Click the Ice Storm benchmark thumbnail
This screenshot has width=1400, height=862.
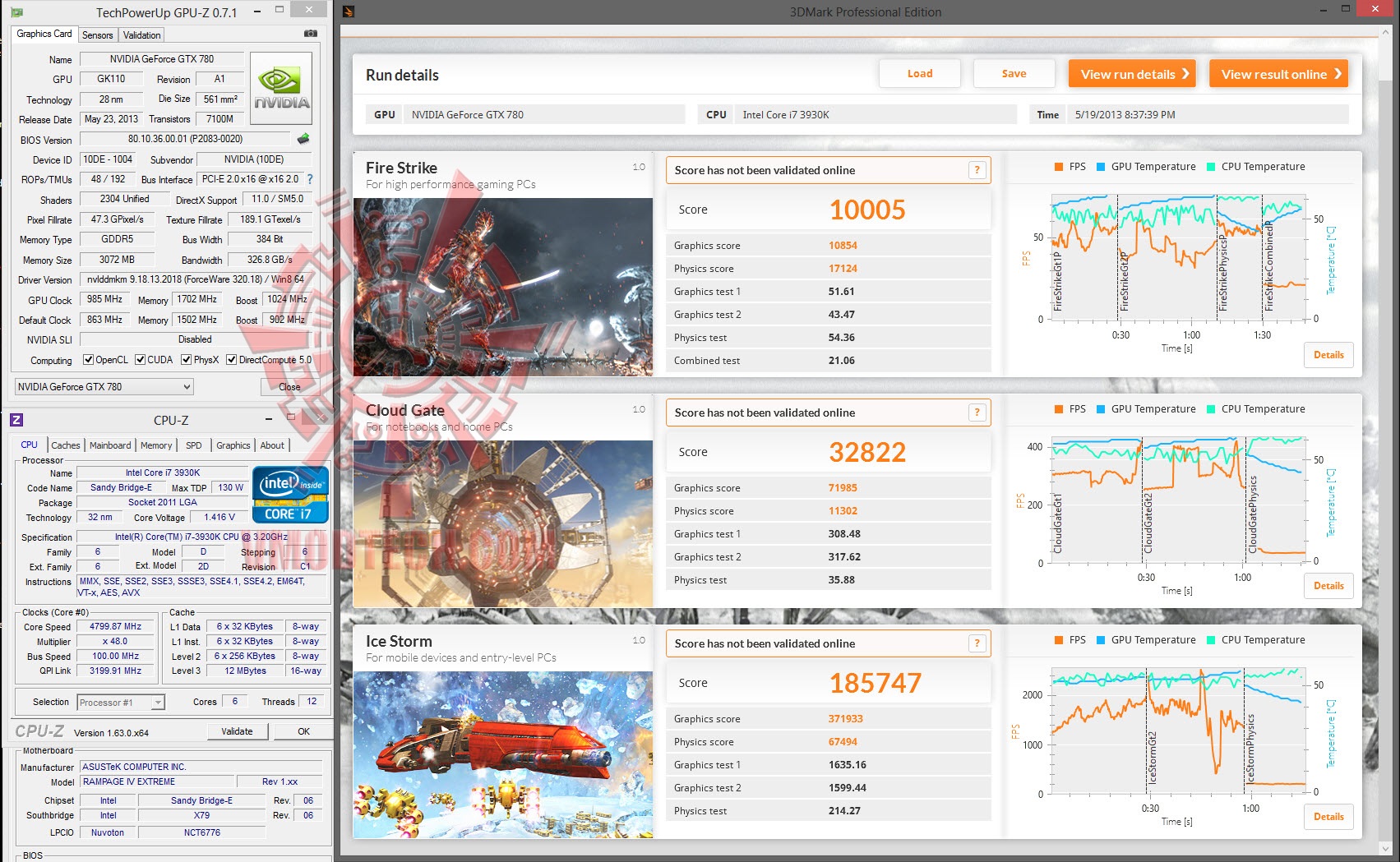[503, 754]
